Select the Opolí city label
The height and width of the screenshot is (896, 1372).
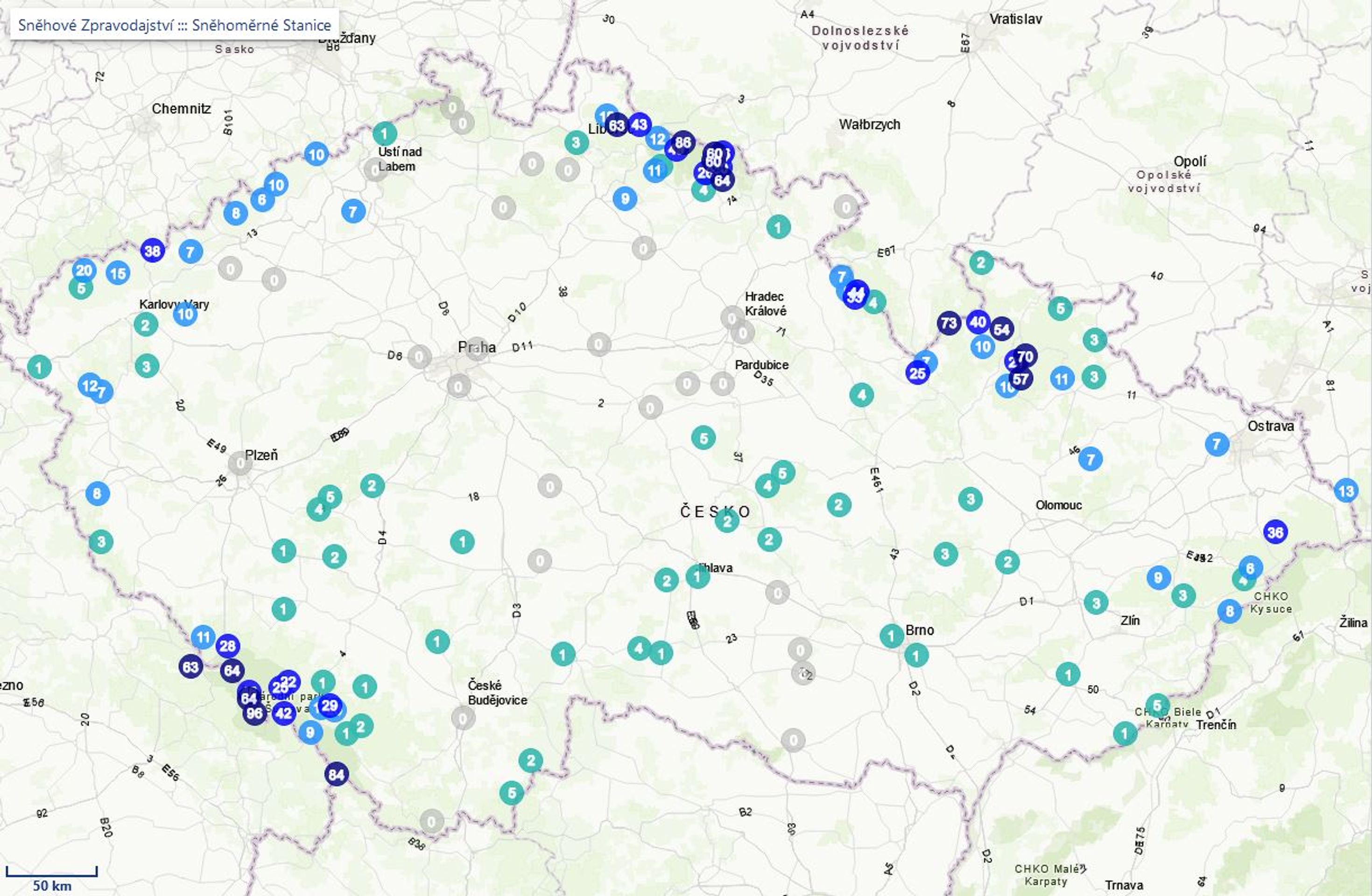(x=1190, y=161)
